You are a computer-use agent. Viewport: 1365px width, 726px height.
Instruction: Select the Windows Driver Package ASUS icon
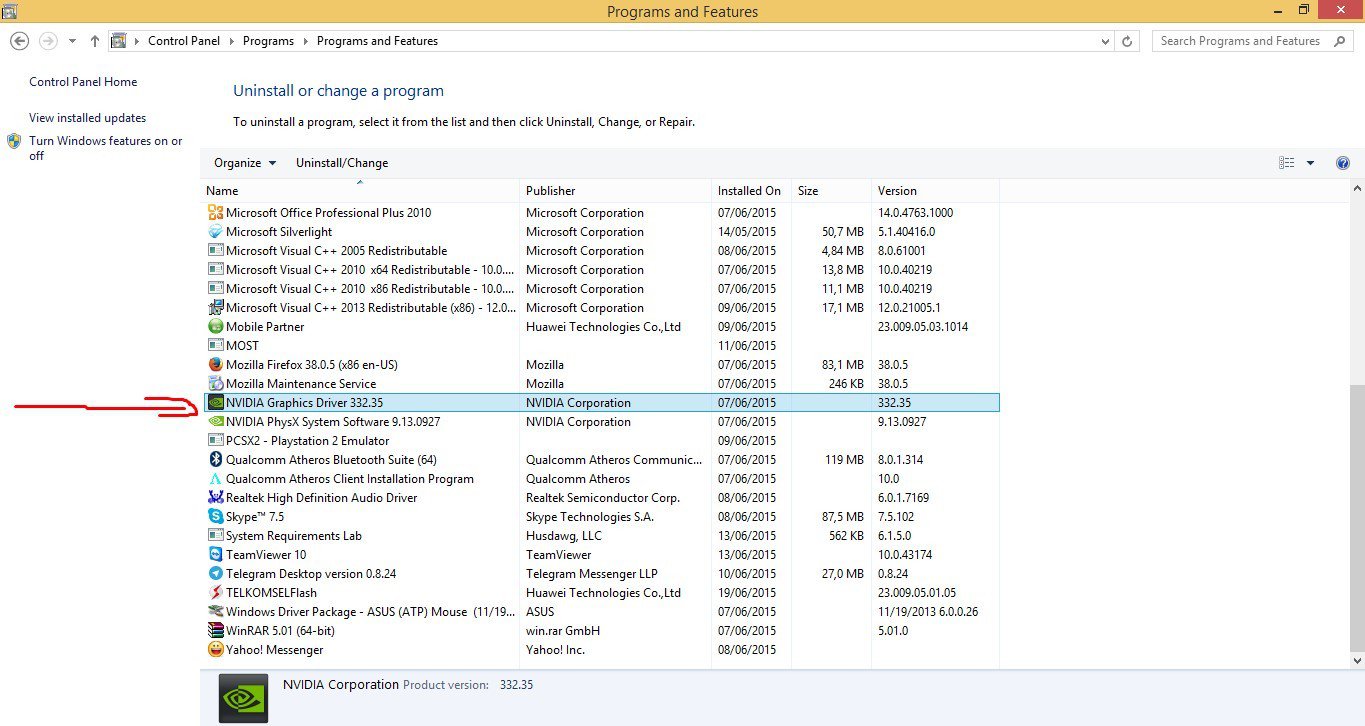(215, 612)
